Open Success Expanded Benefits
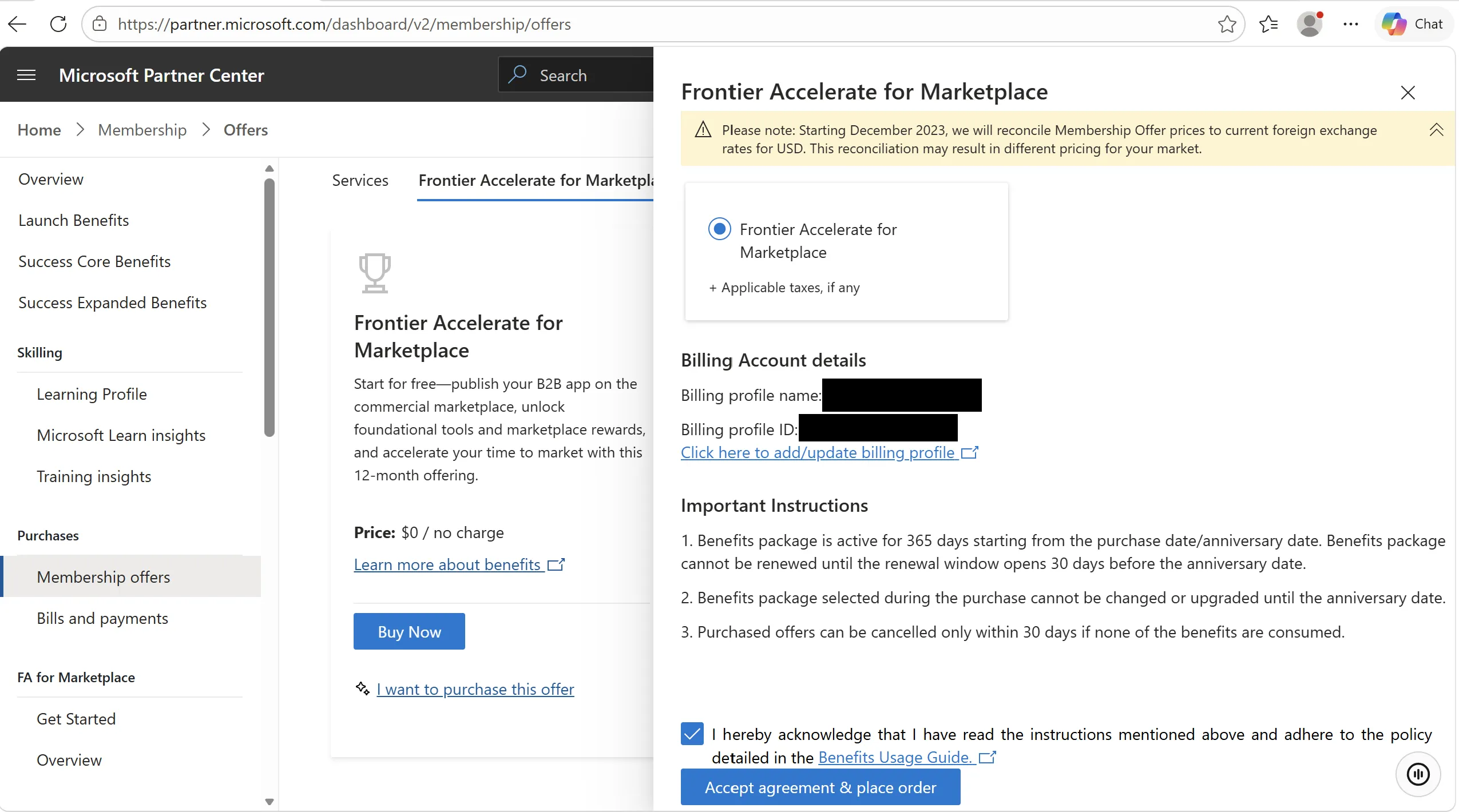The width and height of the screenshot is (1459, 812). coord(112,302)
